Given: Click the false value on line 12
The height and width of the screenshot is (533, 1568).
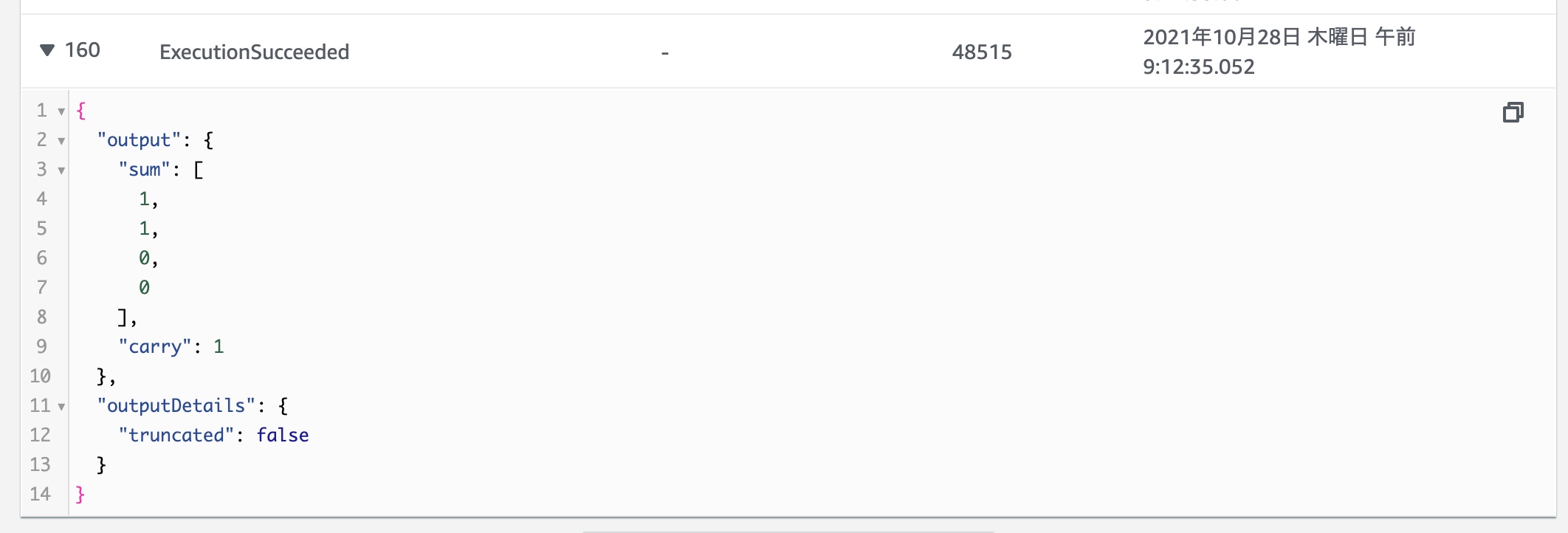Looking at the screenshot, I should pos(282,436).
